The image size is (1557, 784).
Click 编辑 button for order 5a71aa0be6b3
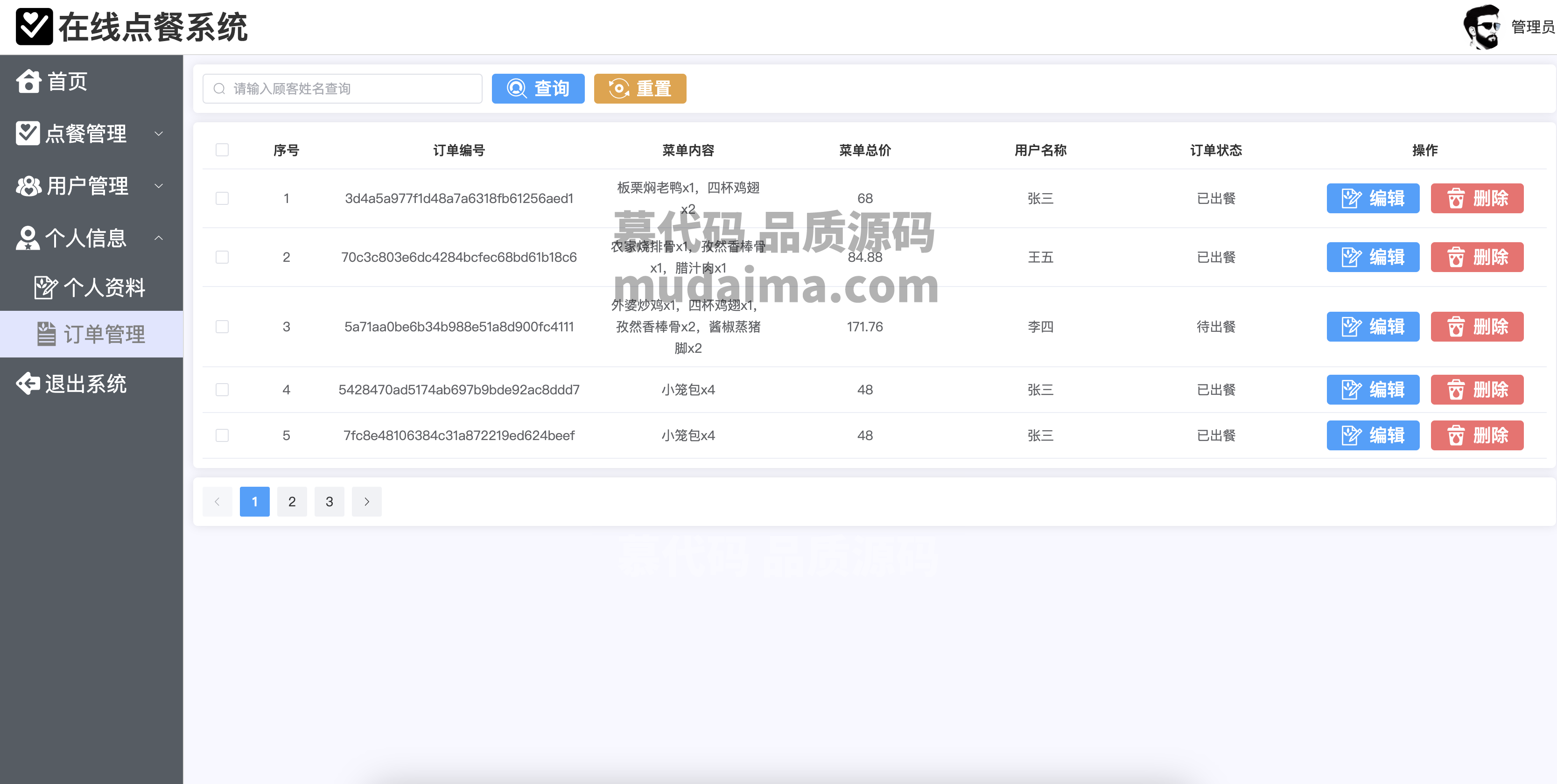coord(1373,326)
